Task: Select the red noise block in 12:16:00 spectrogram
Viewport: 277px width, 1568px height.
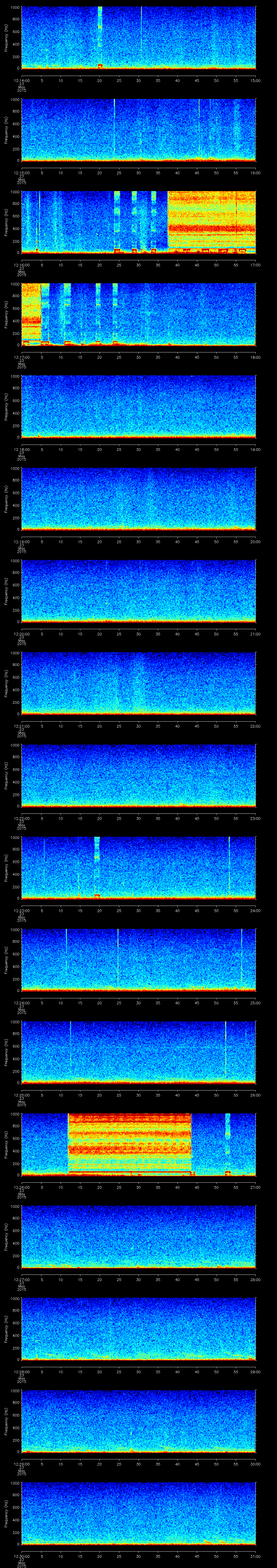Action: click(x=212, y=222)
